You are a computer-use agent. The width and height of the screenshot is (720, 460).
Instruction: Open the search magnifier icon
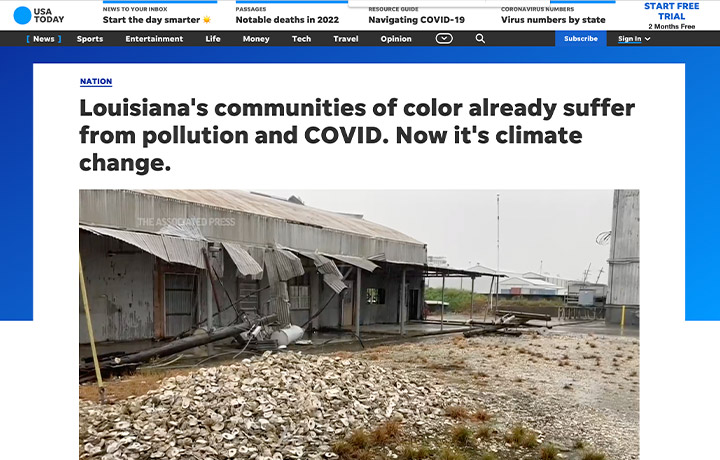coord(480,39)
